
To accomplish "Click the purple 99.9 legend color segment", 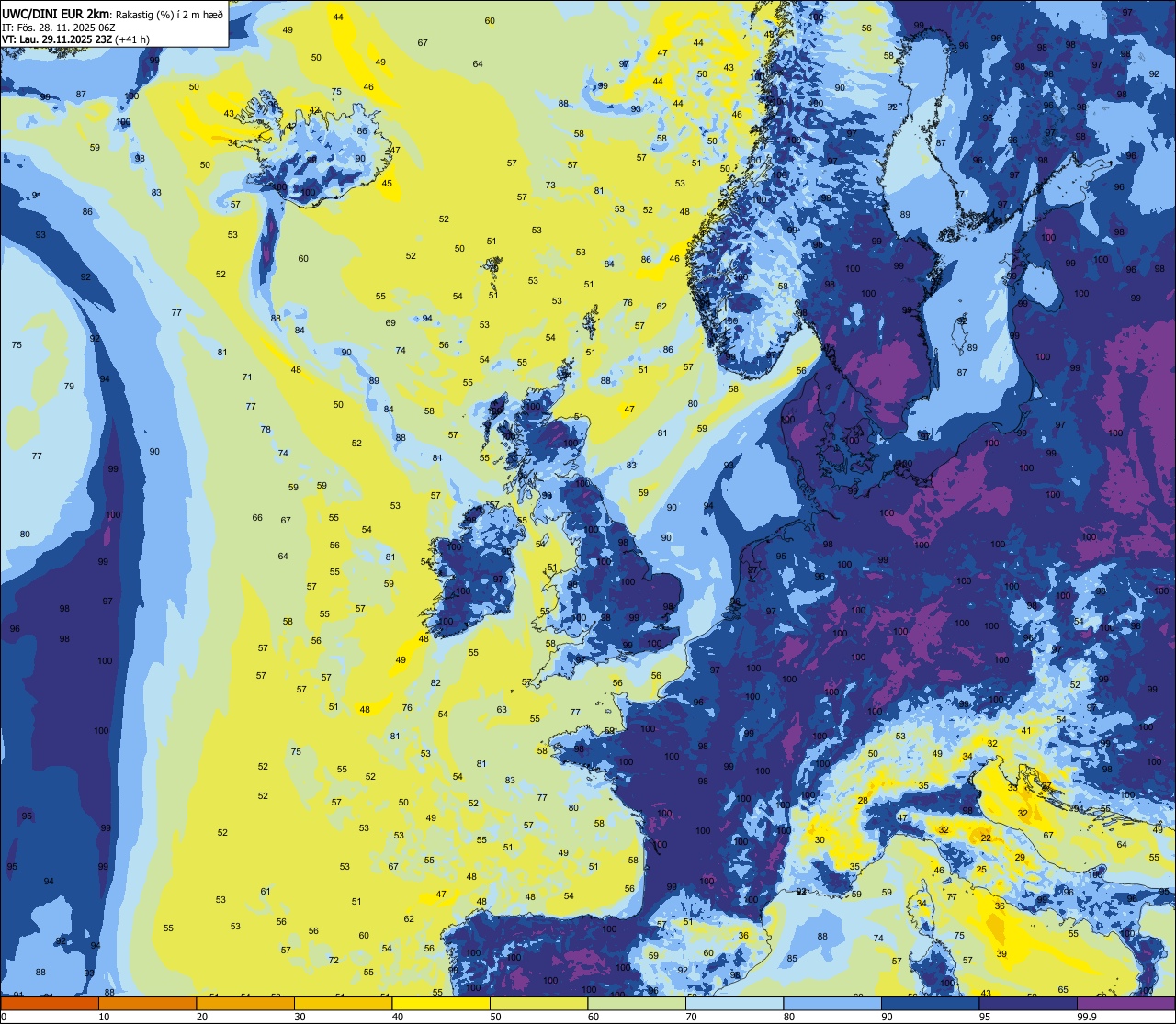I will 1126,1003.
